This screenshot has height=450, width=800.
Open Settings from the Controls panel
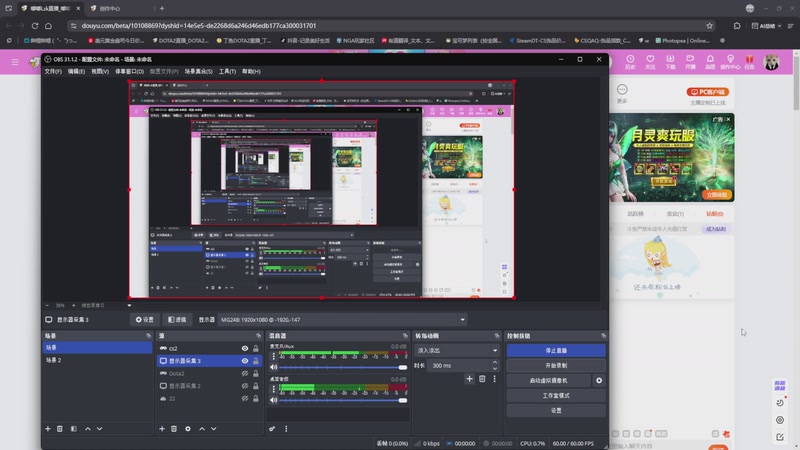[x=556, y=410]
